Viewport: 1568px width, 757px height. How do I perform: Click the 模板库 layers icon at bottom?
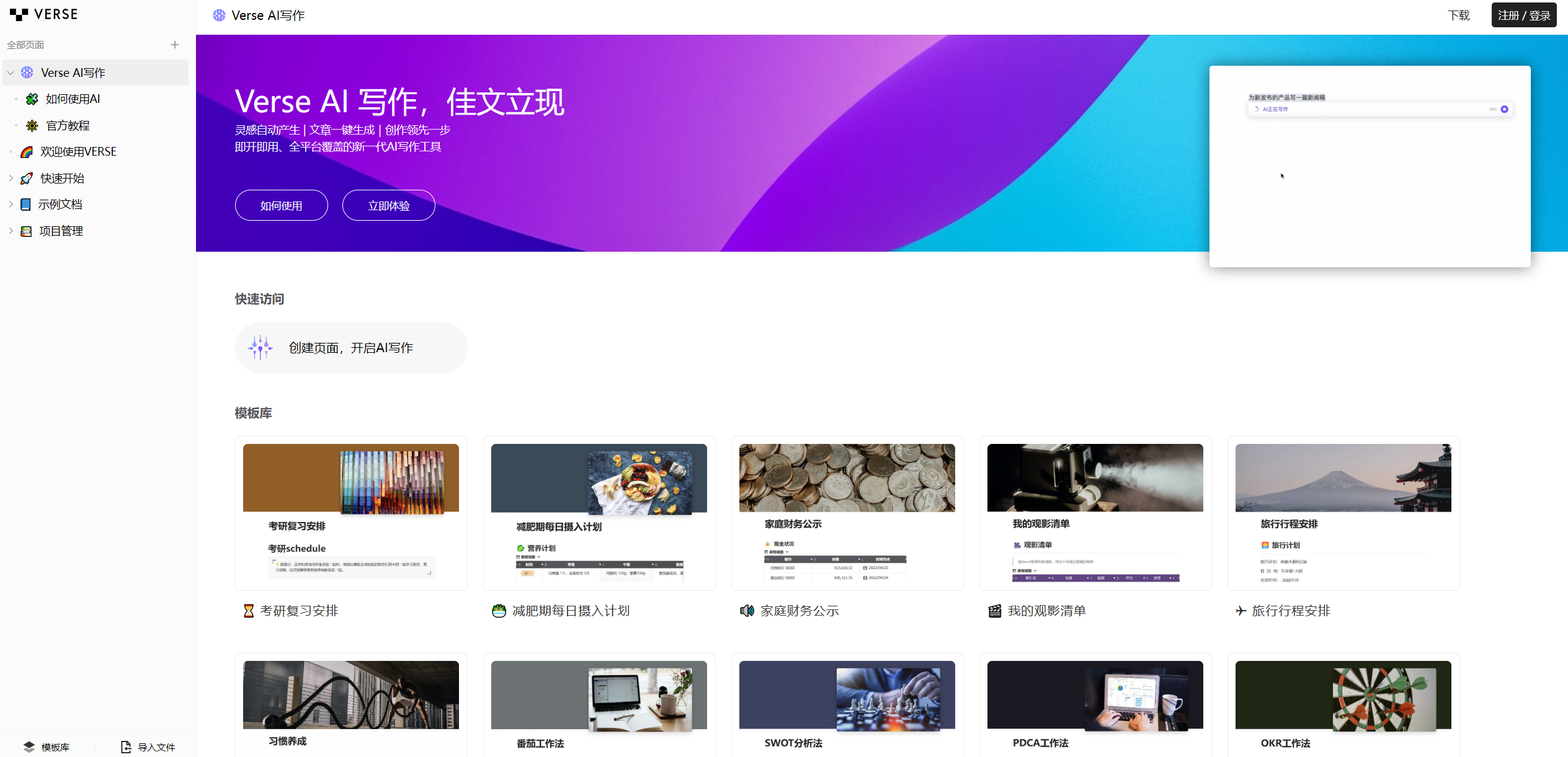29,747
